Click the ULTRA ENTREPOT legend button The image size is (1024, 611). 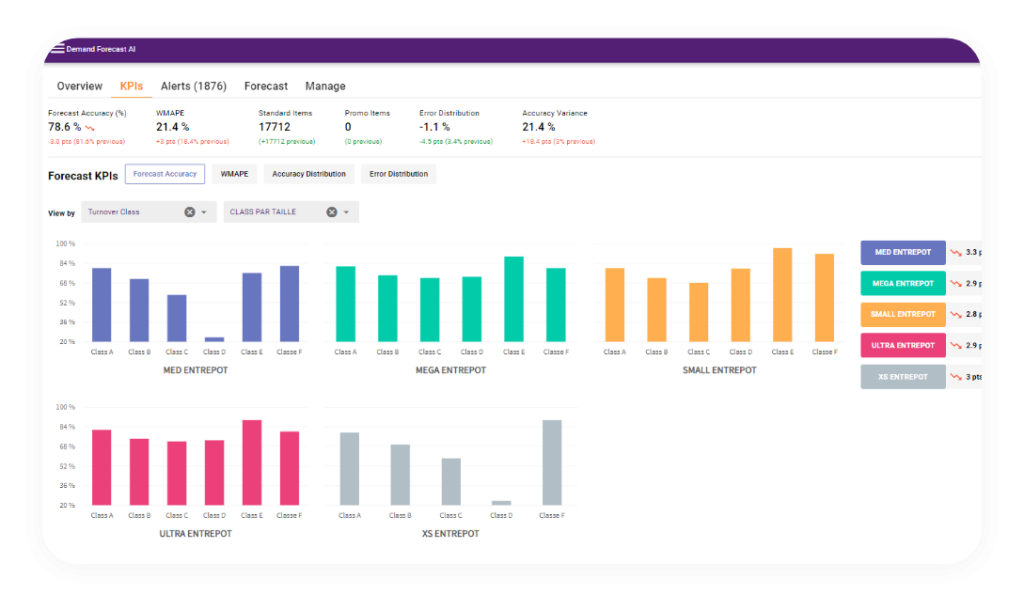point(903,346)
